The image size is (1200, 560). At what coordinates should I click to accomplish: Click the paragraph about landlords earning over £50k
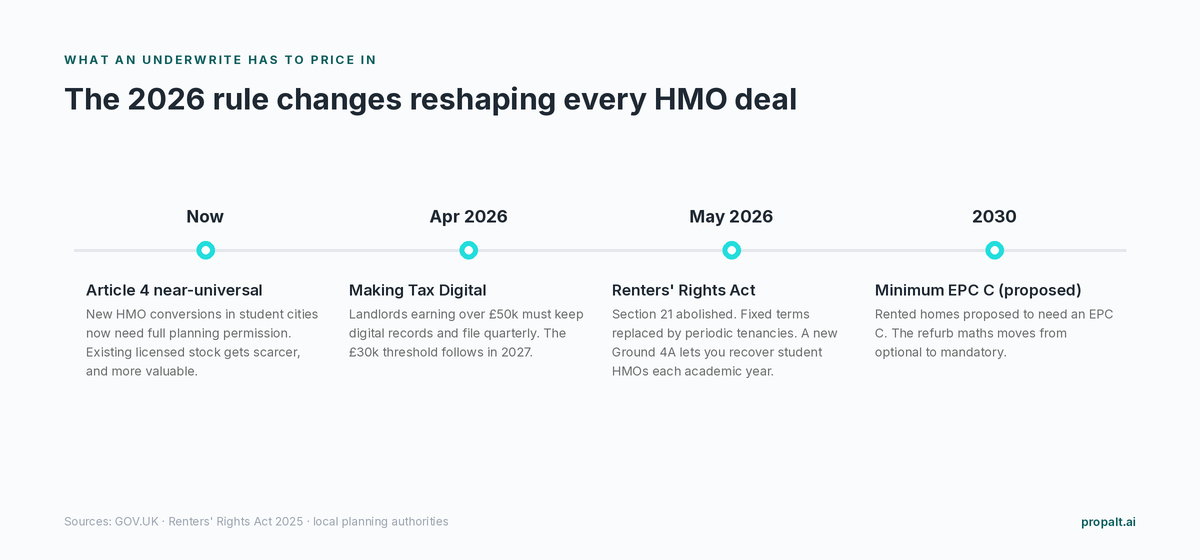466,333
